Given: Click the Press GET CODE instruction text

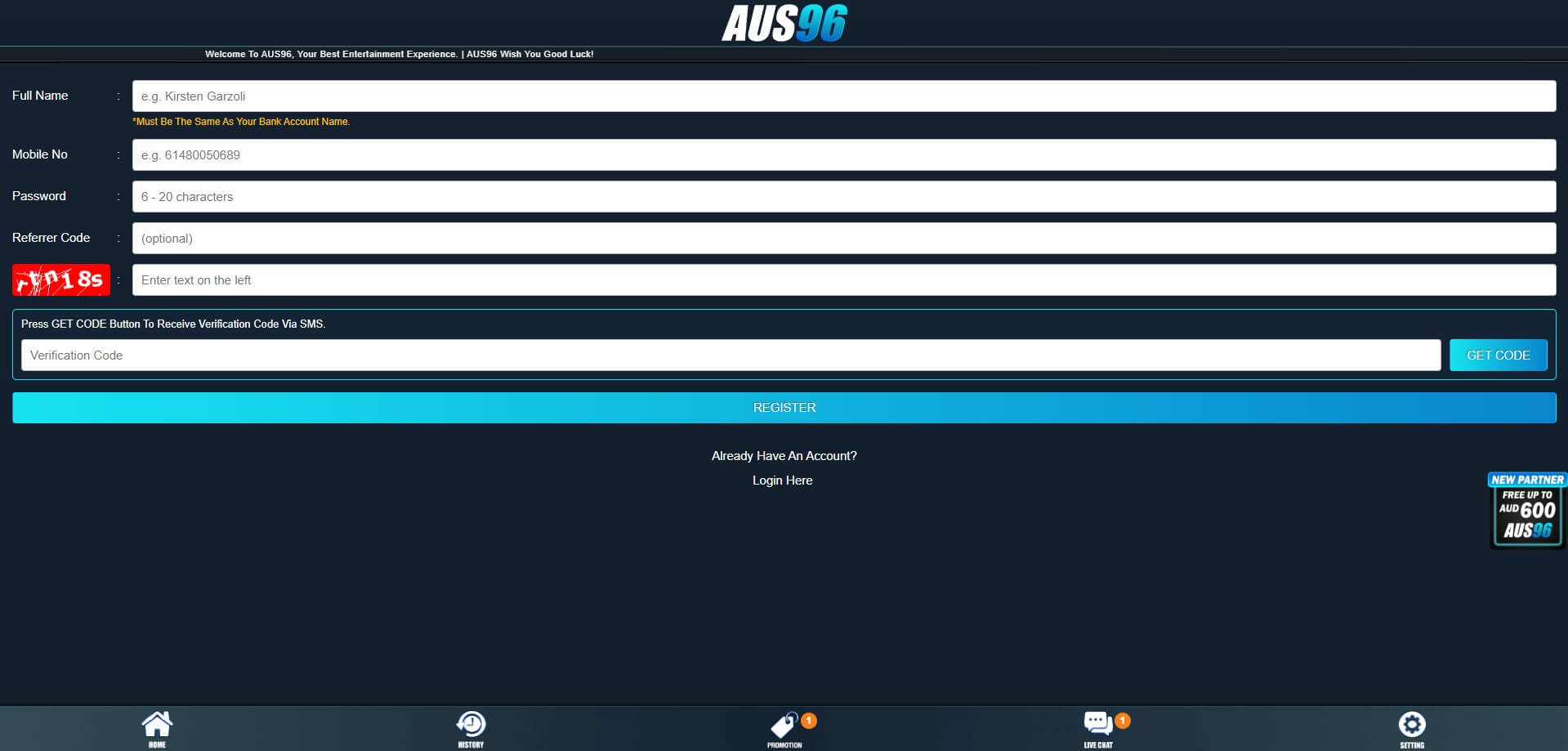Looking at the screenshot, I should 173,324.
